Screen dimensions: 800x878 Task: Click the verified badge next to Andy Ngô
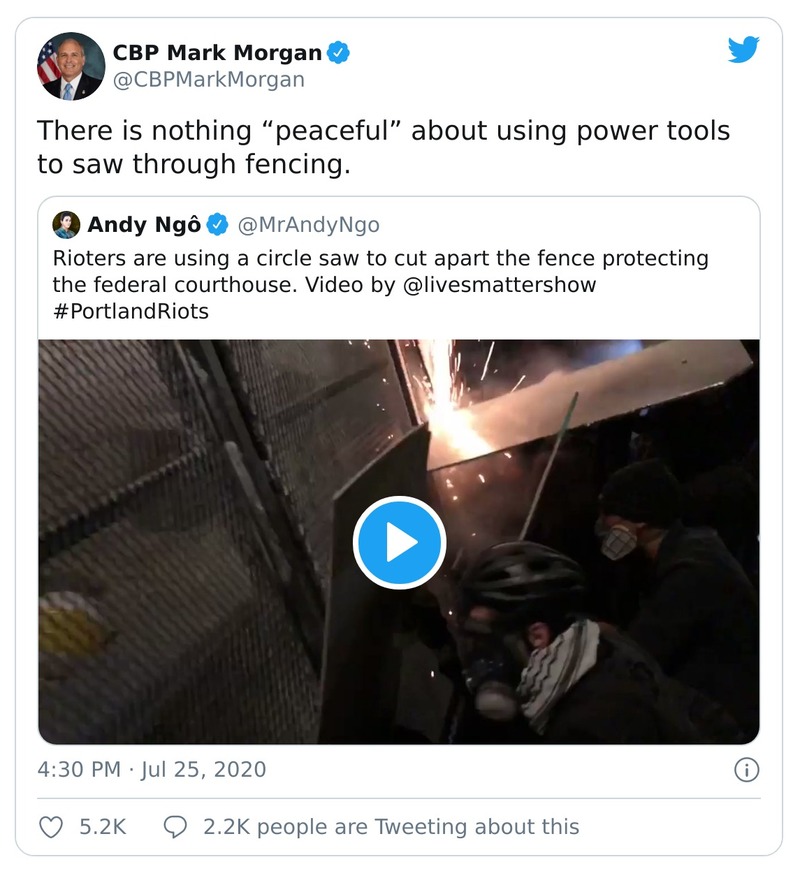coord(217,224)
